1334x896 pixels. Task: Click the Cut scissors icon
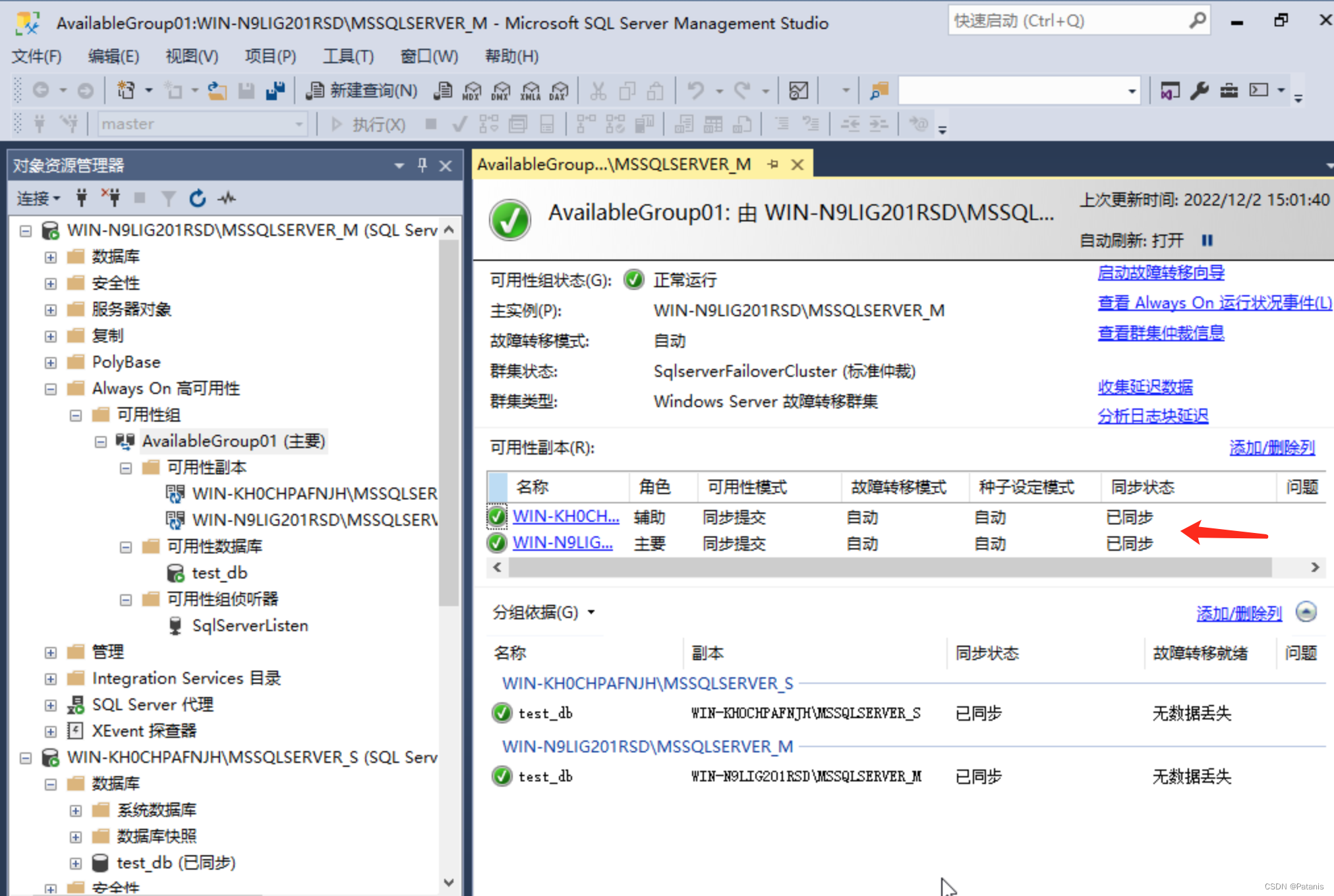point(598,90)
